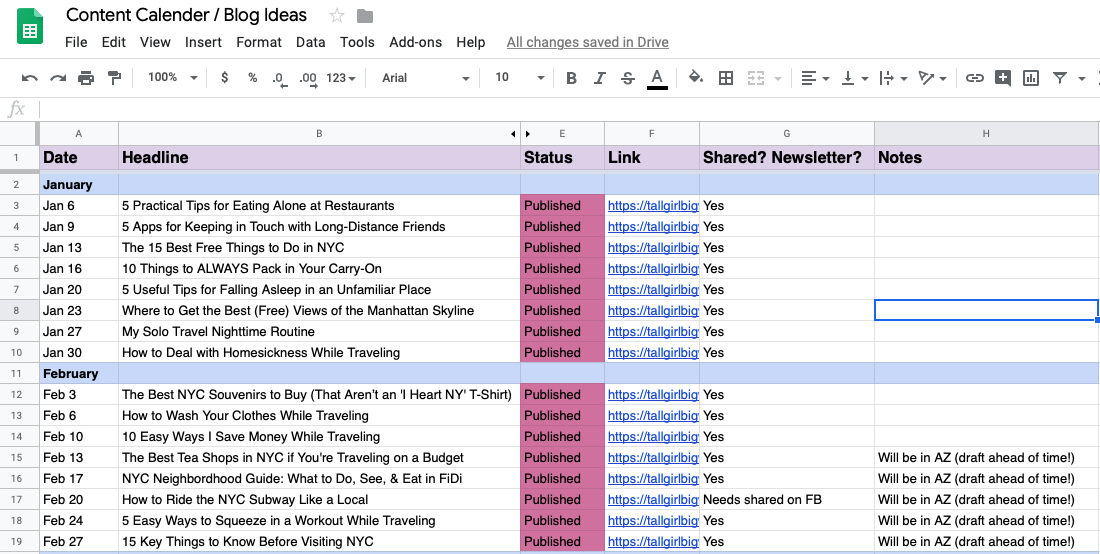The height and width of the screenshot is (554, 1100).
Task: Select the select-all corner box
Action: click(x=20, y=133)
